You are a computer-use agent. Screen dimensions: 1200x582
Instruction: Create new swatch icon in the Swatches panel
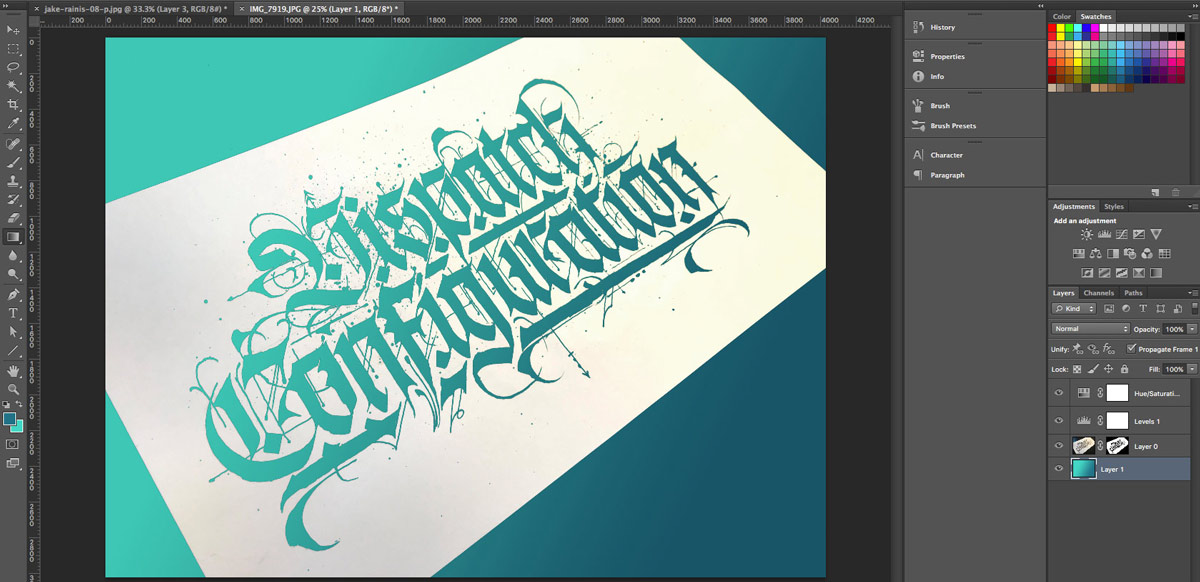(x=1155, y=192)
